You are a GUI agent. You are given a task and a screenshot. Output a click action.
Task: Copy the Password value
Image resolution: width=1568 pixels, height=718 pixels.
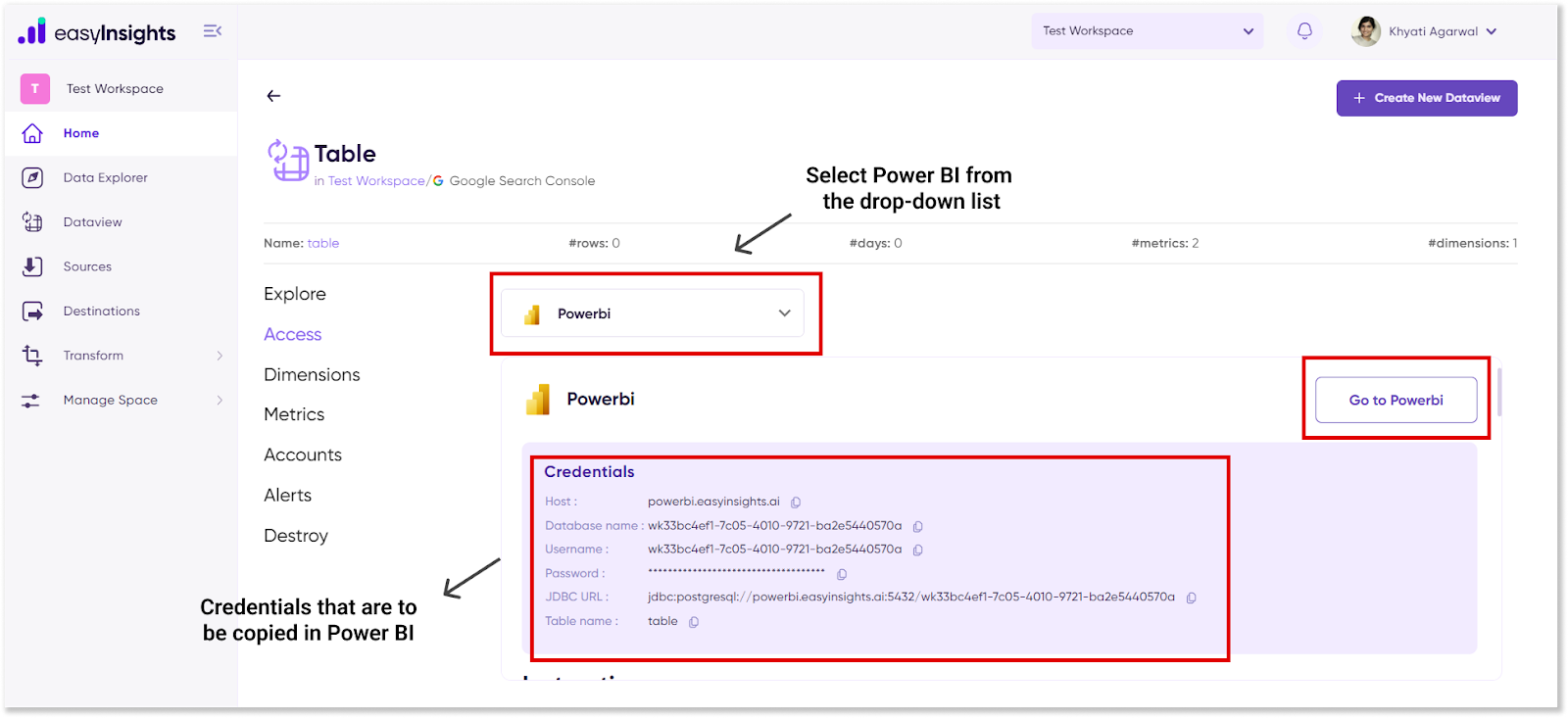pyautogui.click(x=841, y=575)
